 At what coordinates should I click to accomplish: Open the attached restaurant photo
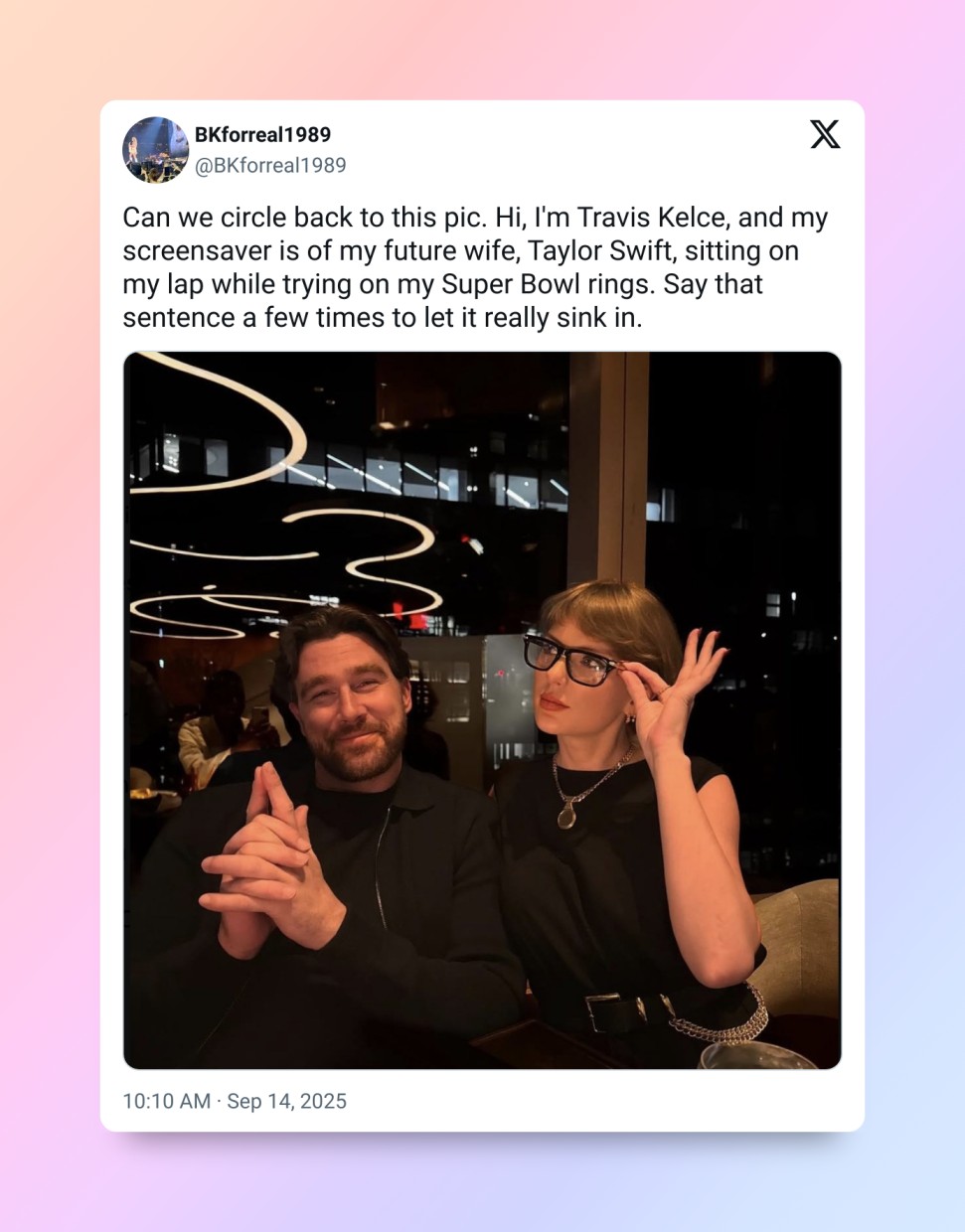(x=482, y=710)
